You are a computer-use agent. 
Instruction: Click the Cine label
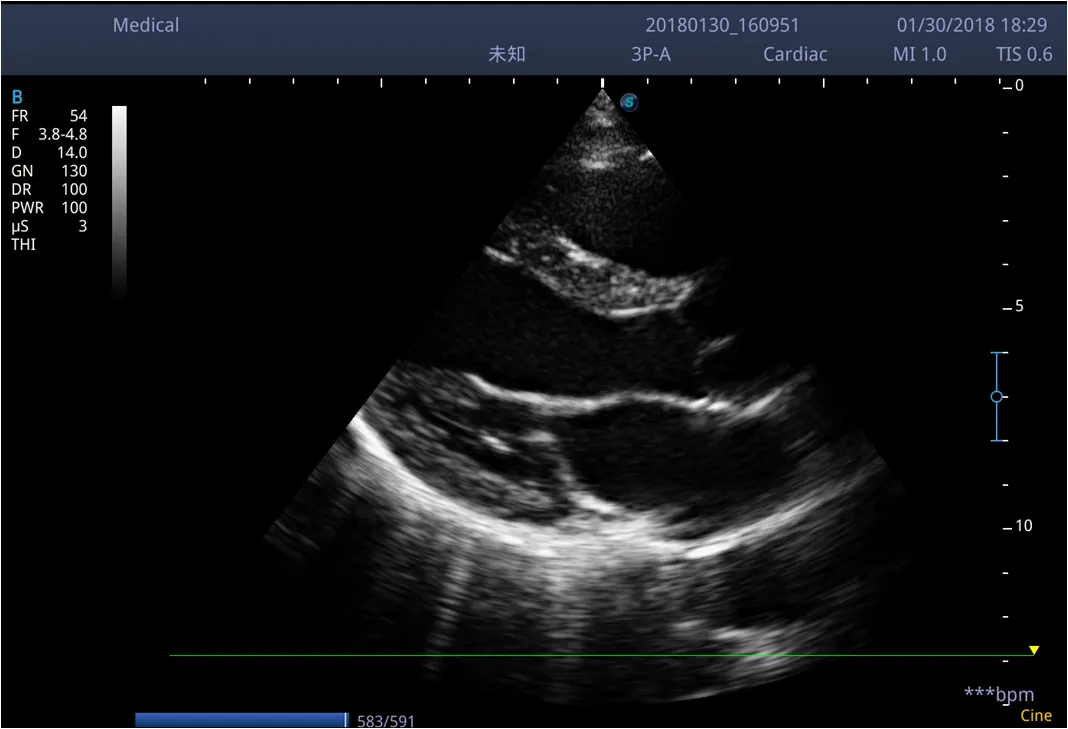pyautogui.click(x=1035, y=715)
